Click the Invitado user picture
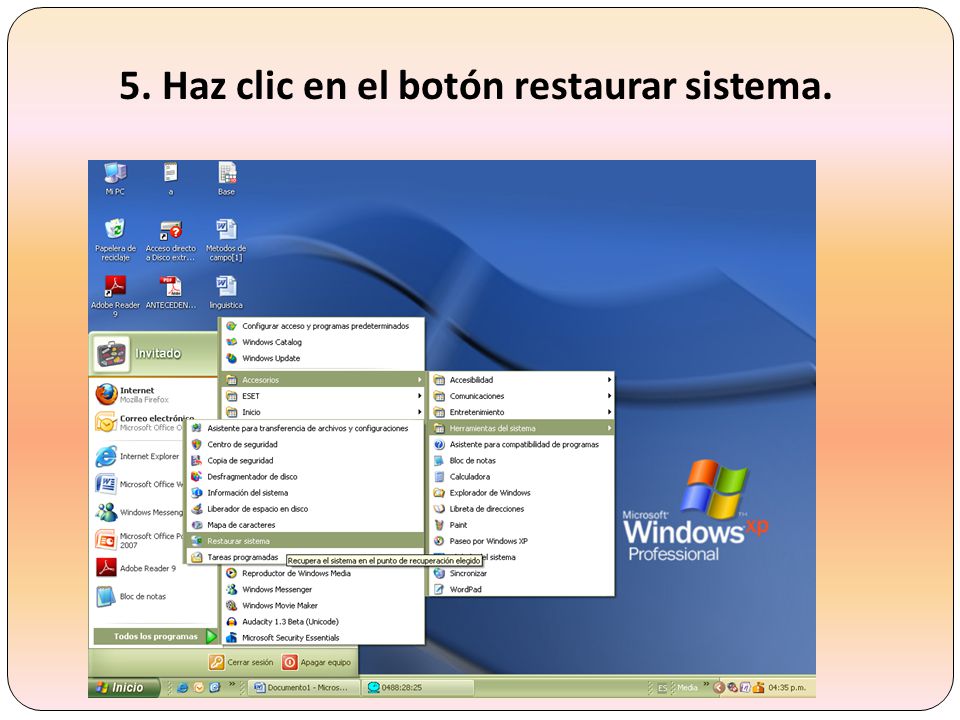Screen dimensions: 960x720 112,354
